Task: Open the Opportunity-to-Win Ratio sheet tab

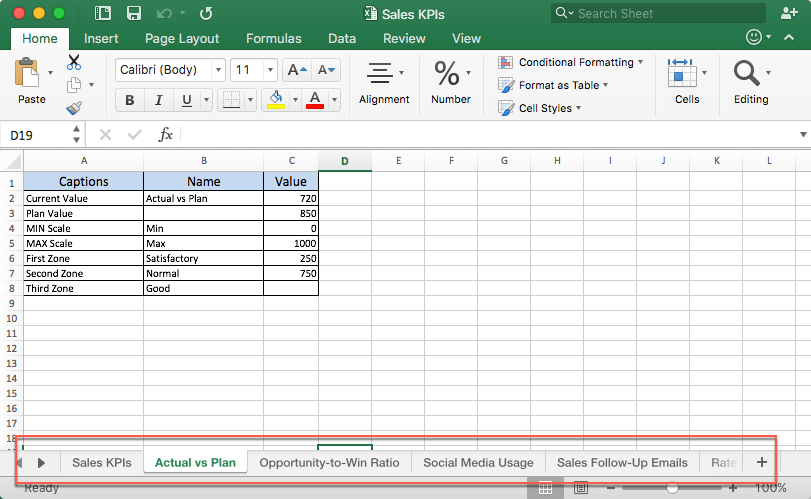Action: [329, 462]
